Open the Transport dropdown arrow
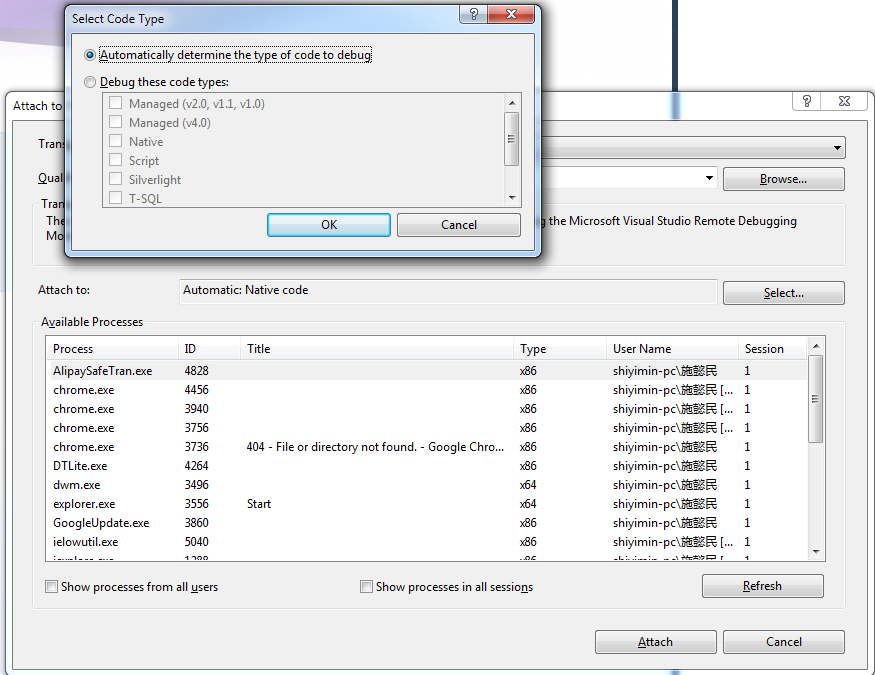875x675 pixels. pos(837,148)
